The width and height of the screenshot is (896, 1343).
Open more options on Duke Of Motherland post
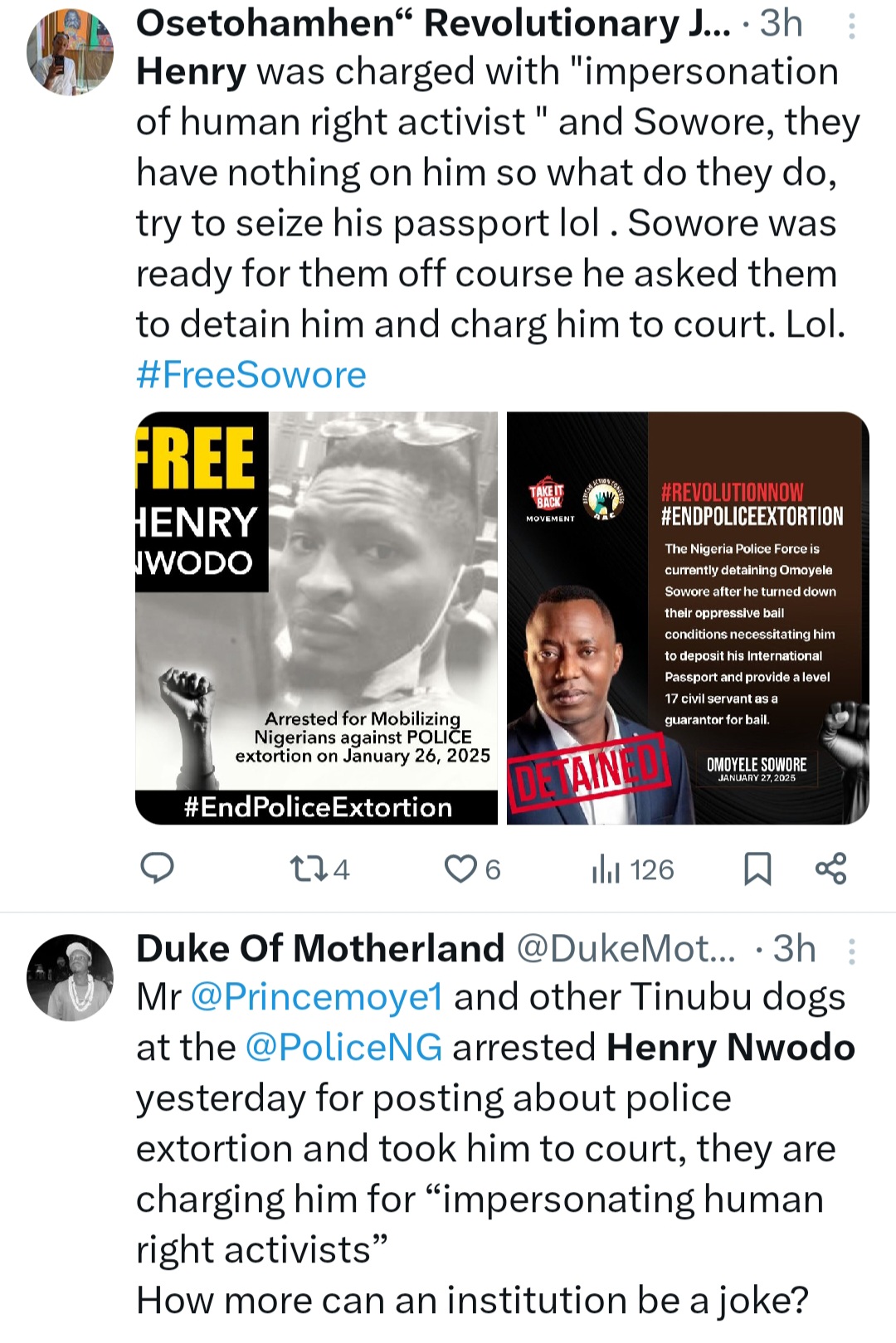coord(851,951)
